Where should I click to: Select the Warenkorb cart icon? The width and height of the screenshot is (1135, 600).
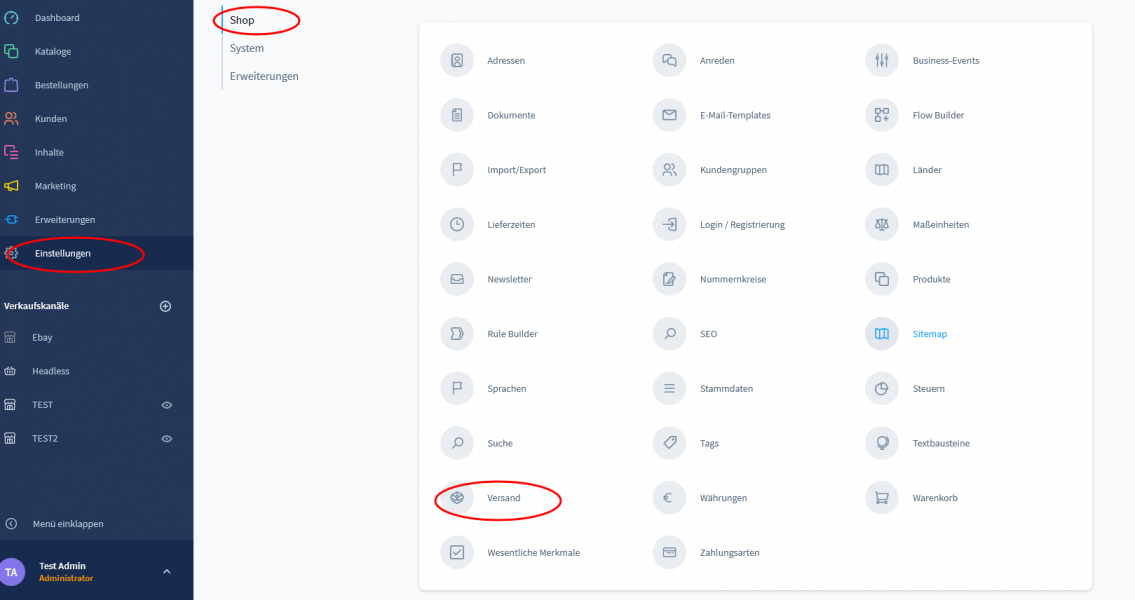coord(881,498)
